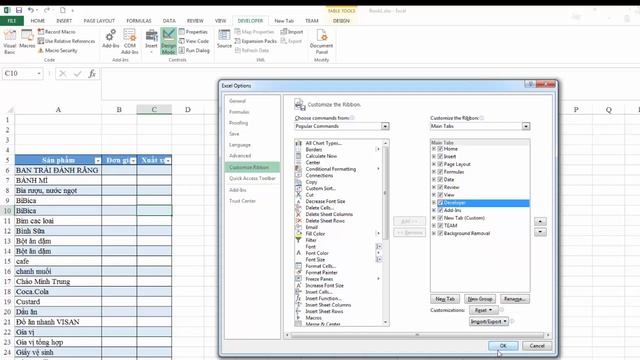Viewport: 640px width, 360px height.
Task: Toggle Developer tab checkbox
Action: (440, 203)
